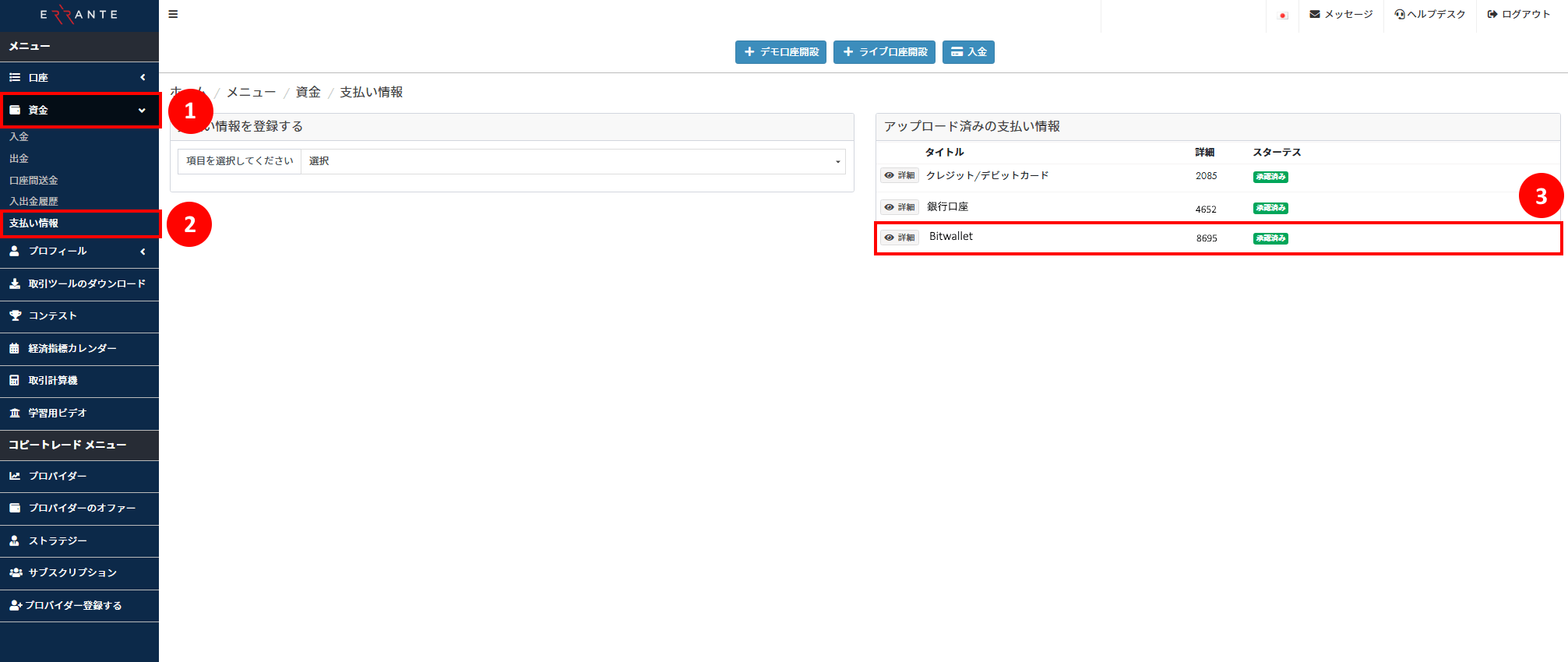This screenshot has width=1568, height=662.
Task: Click ログアウト to sign out
Action: click(1519, 14)
